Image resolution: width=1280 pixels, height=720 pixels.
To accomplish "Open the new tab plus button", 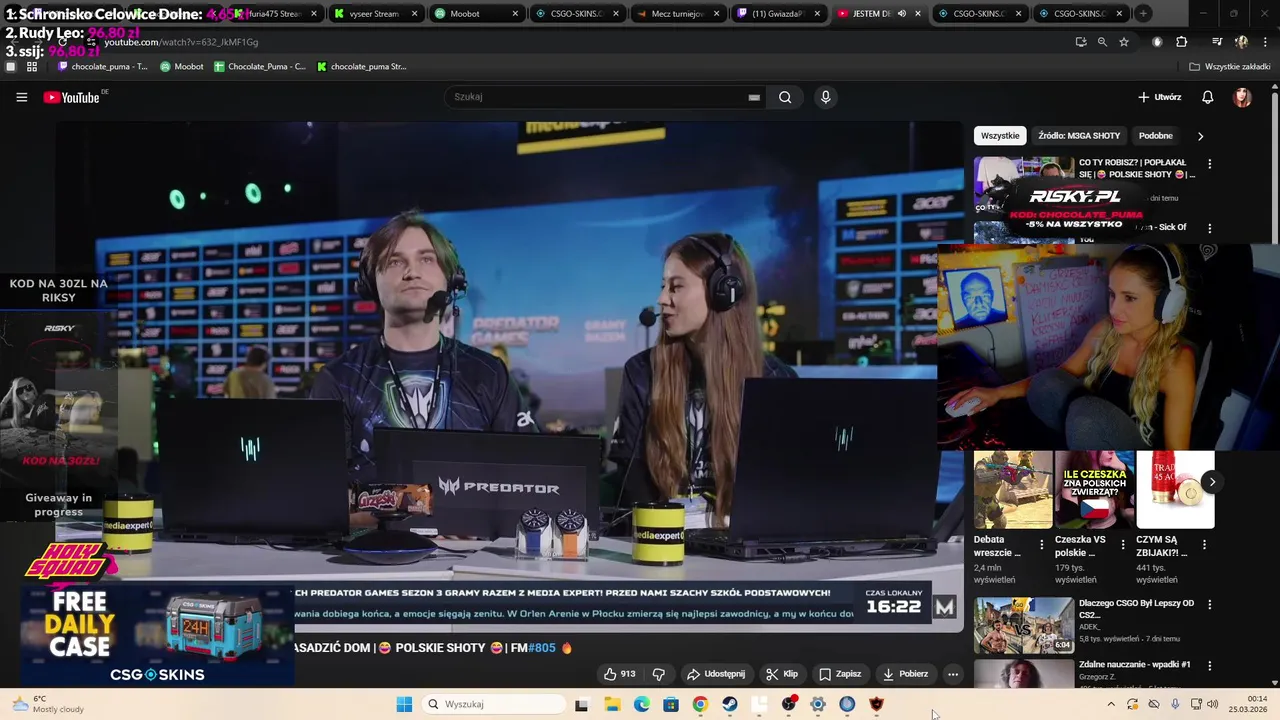I will (x=1142, y=14).
